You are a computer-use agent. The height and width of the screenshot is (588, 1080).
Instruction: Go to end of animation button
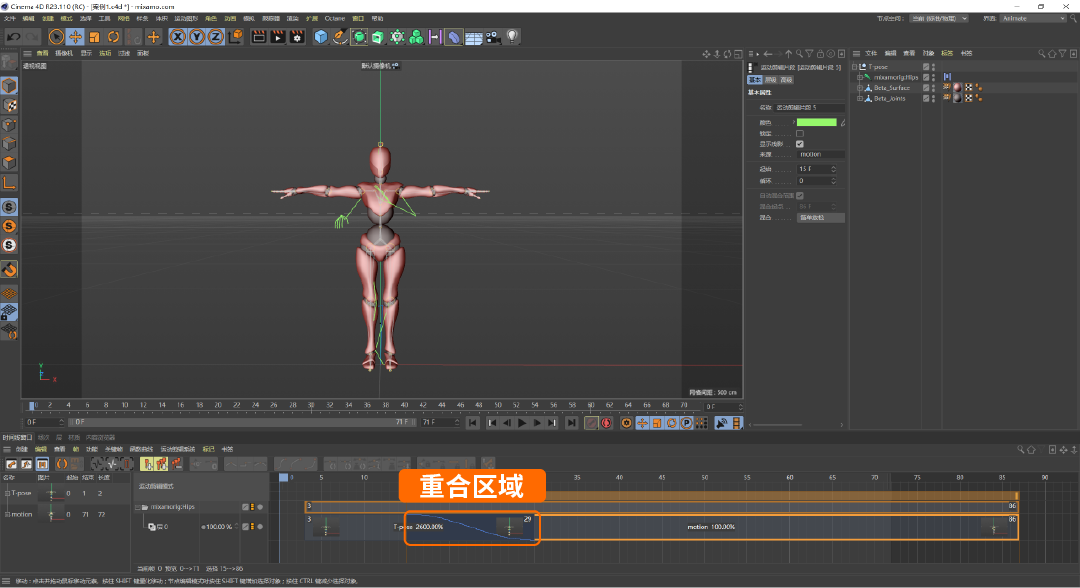pos(572,423)
